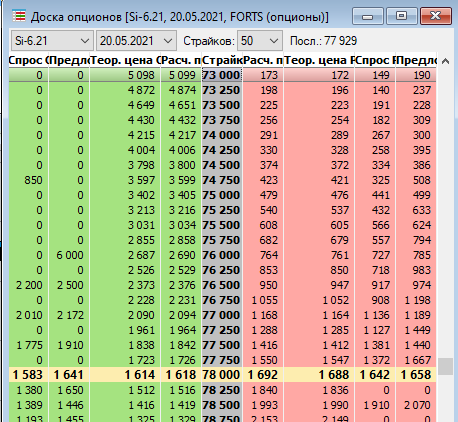458x422 pixels.
Task: Open the 20.05.2021 expiry date dropdown
Action: click(136, 41)
